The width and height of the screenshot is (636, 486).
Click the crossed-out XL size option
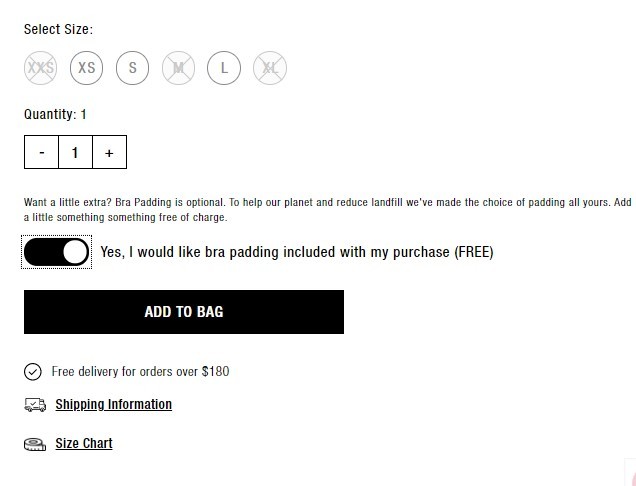[x=270, y=68]
